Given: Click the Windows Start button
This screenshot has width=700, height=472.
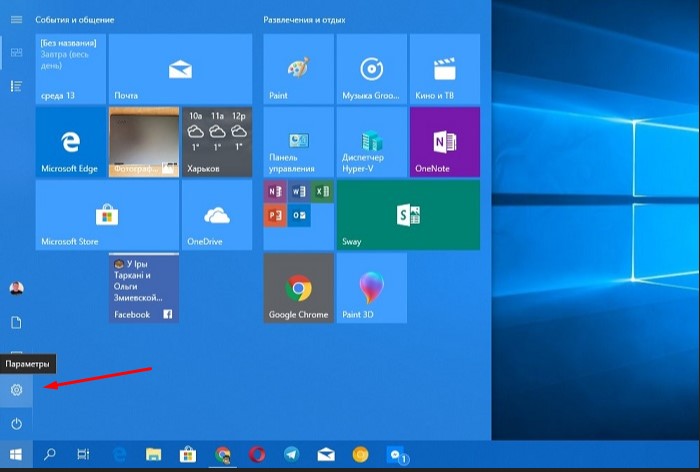Looking at the screenshot, I should [16, 455].
